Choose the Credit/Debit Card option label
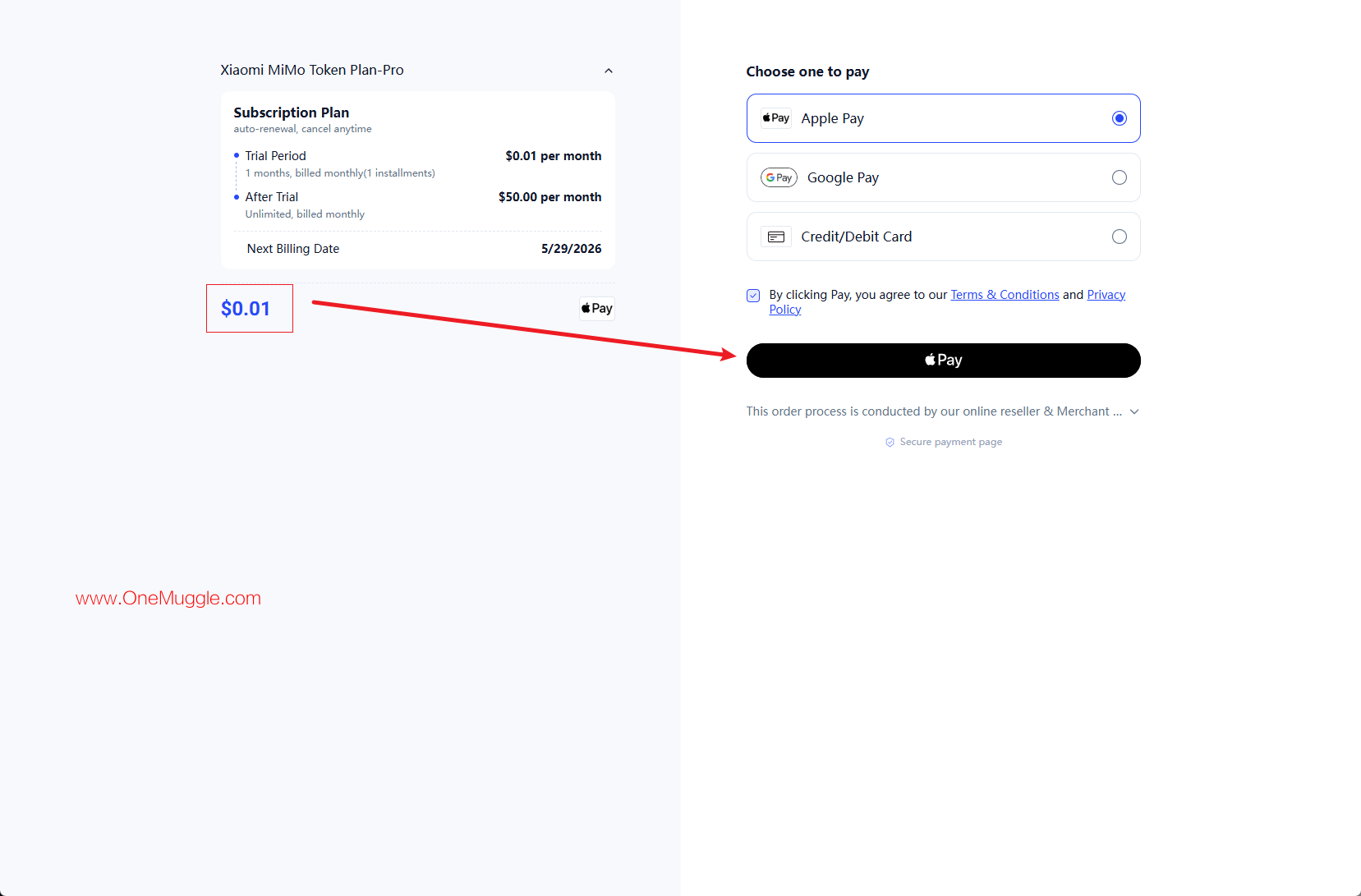The height and width of the screenshot is (896, 1361). [x=856, y=237]
